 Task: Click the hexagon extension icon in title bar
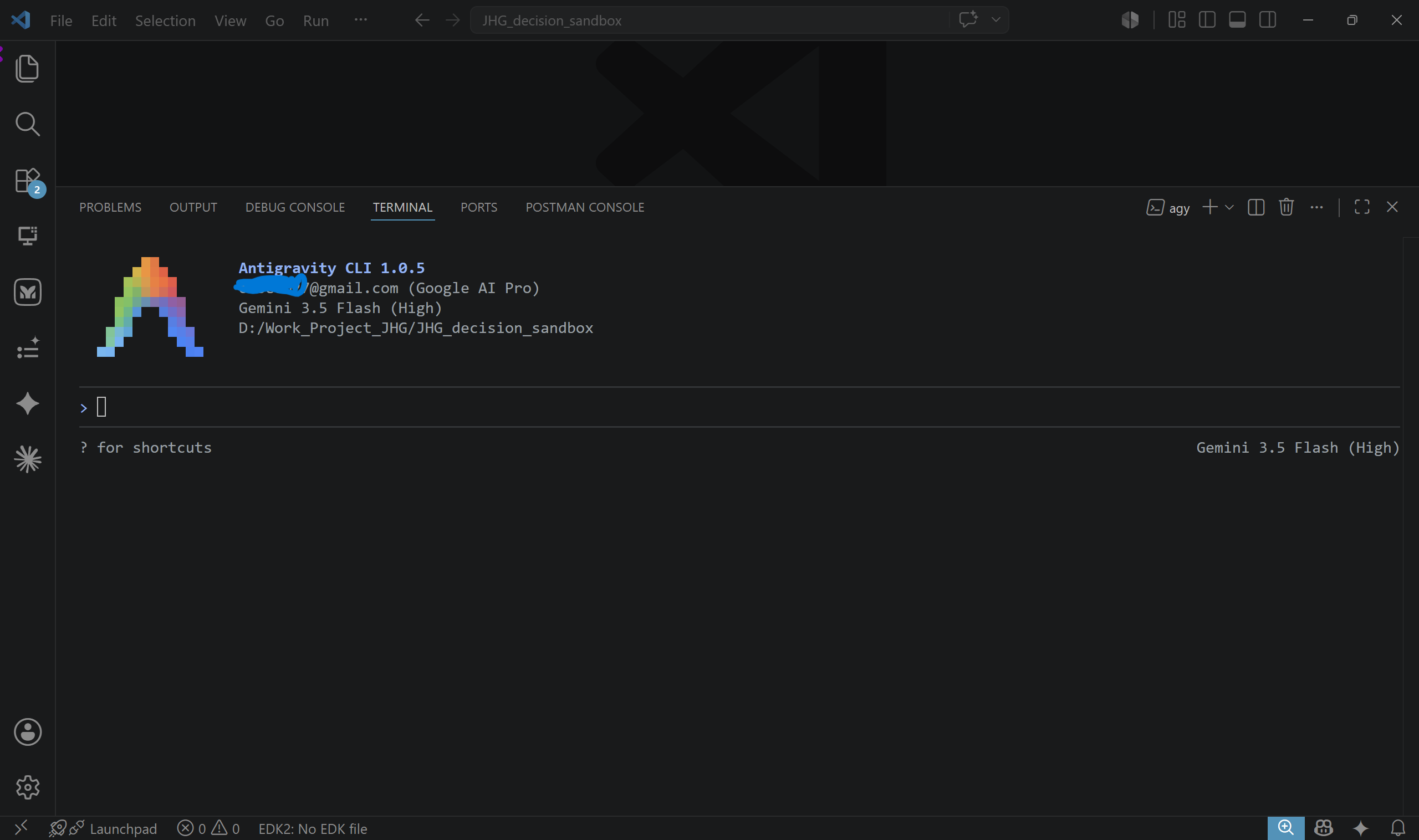point(1130,21)
